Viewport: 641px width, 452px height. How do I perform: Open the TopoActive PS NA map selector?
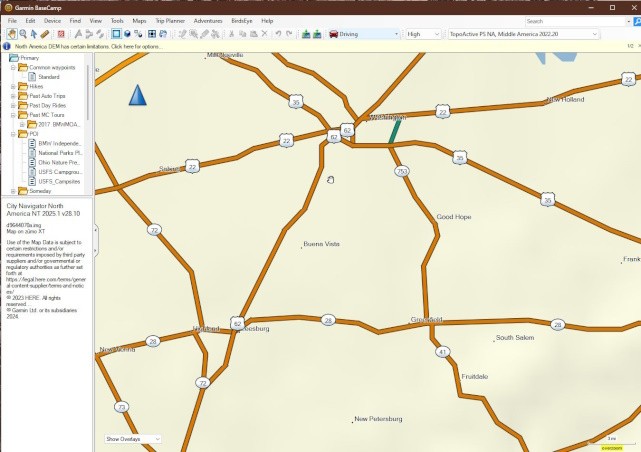(x=524, y=34)
